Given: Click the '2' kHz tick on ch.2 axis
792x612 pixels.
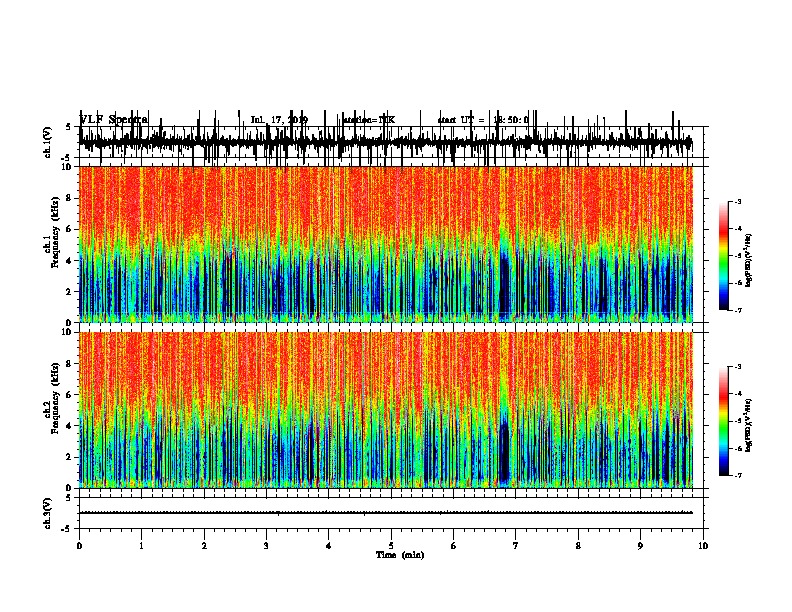Looking at the screenshot, I should coord(70,457).
